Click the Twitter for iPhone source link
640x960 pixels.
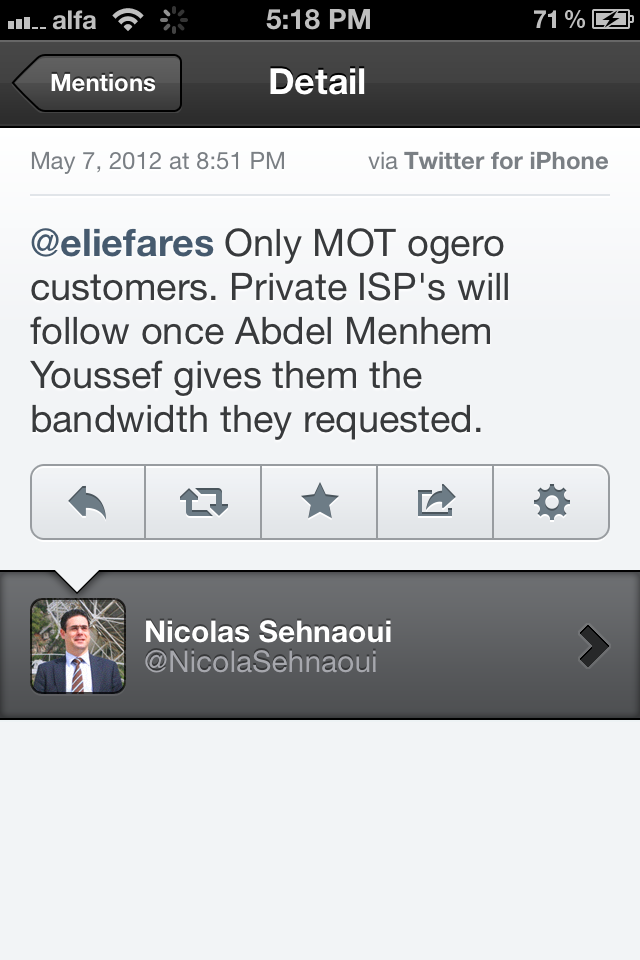506,161
